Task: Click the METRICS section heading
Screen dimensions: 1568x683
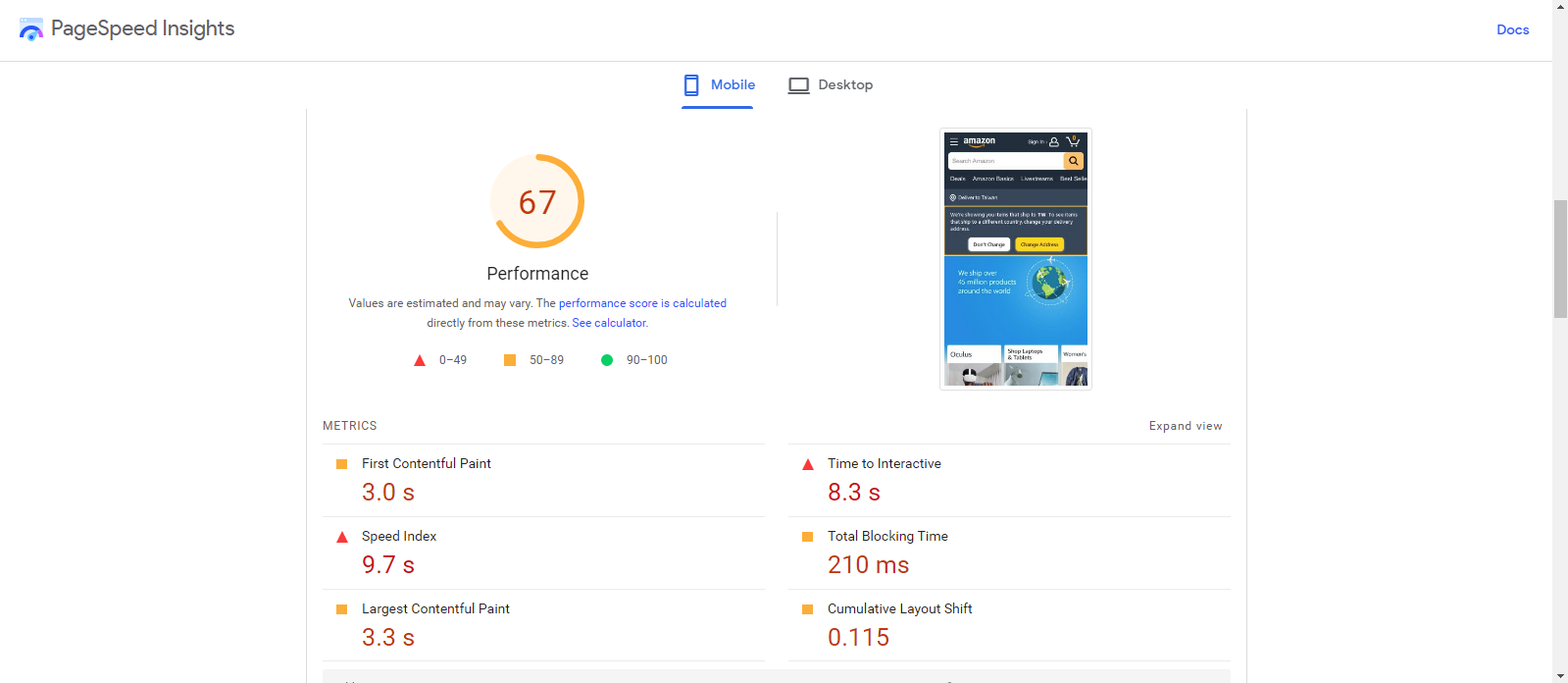Action: point(350,426)
